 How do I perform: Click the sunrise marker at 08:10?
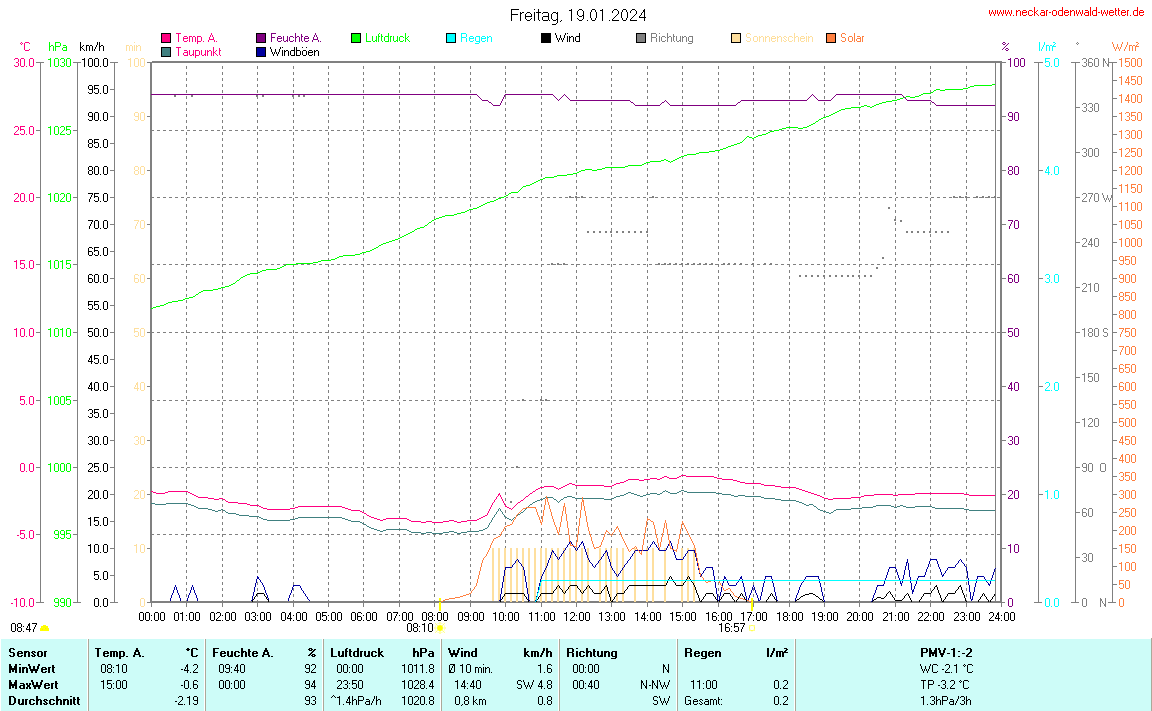[440, 628]
